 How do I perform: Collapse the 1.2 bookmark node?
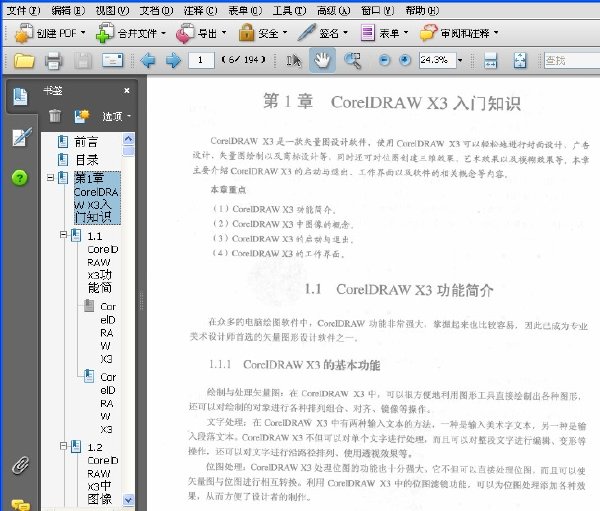[x=64, y=446]
